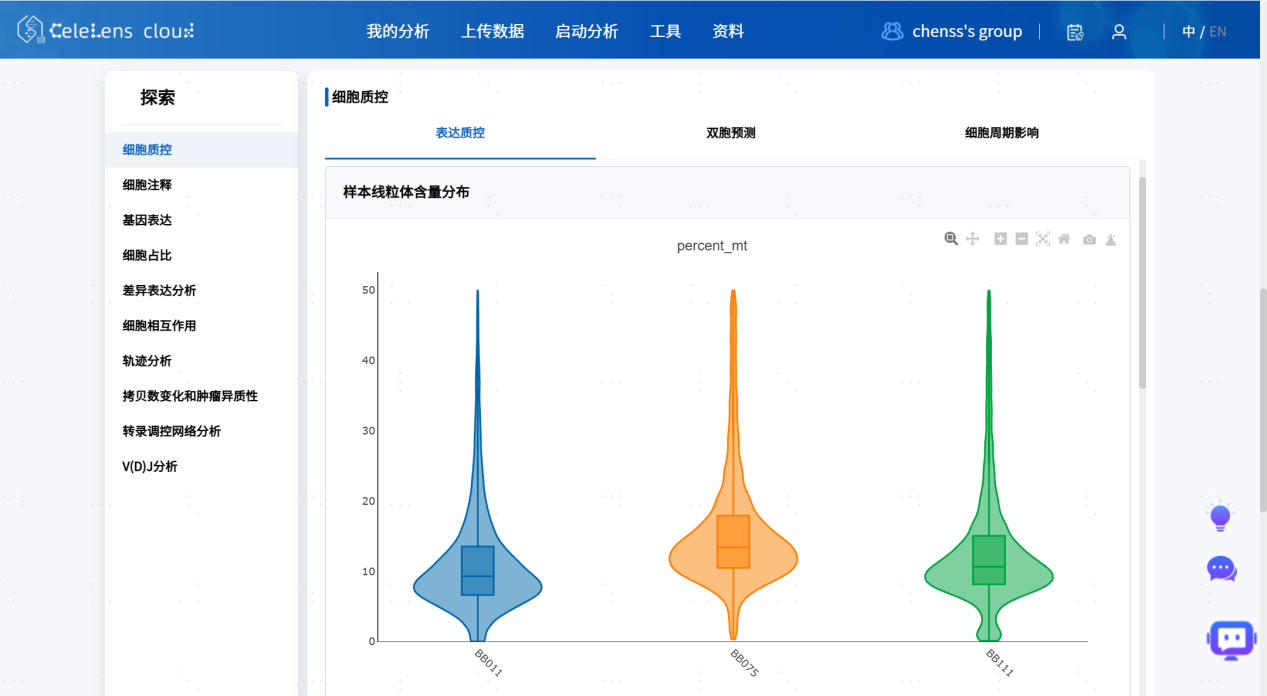Screen dimensions: 1267x696
Task: Switch language to EN
Action: 1217,32
